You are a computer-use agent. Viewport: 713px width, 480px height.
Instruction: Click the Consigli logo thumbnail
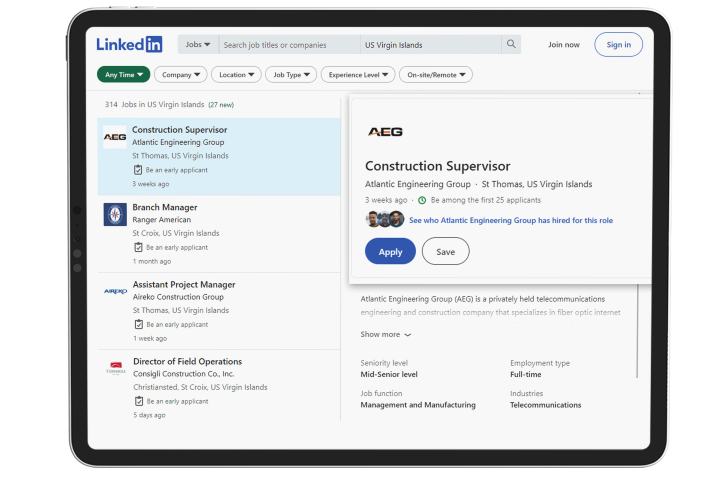(116, 368)
